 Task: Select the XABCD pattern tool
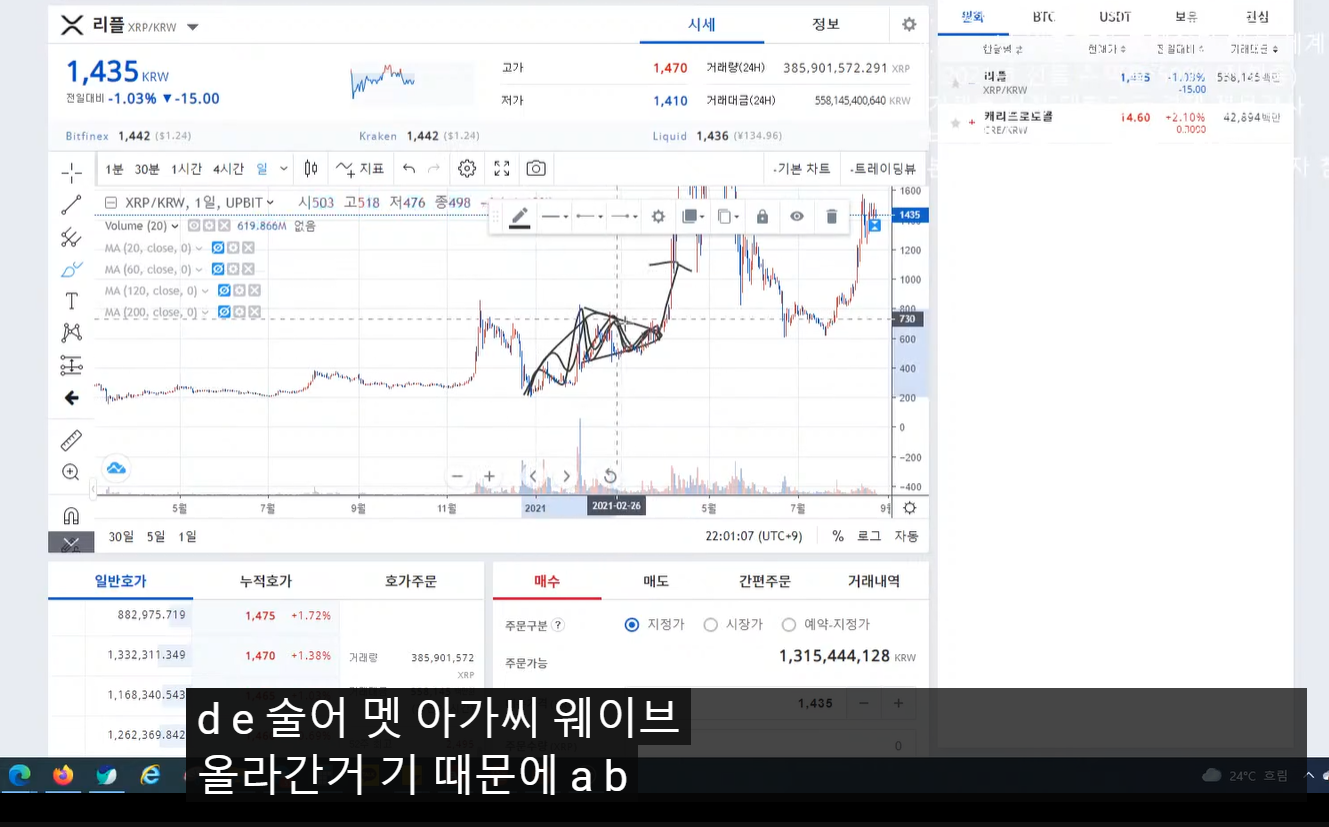click(71, 333)
